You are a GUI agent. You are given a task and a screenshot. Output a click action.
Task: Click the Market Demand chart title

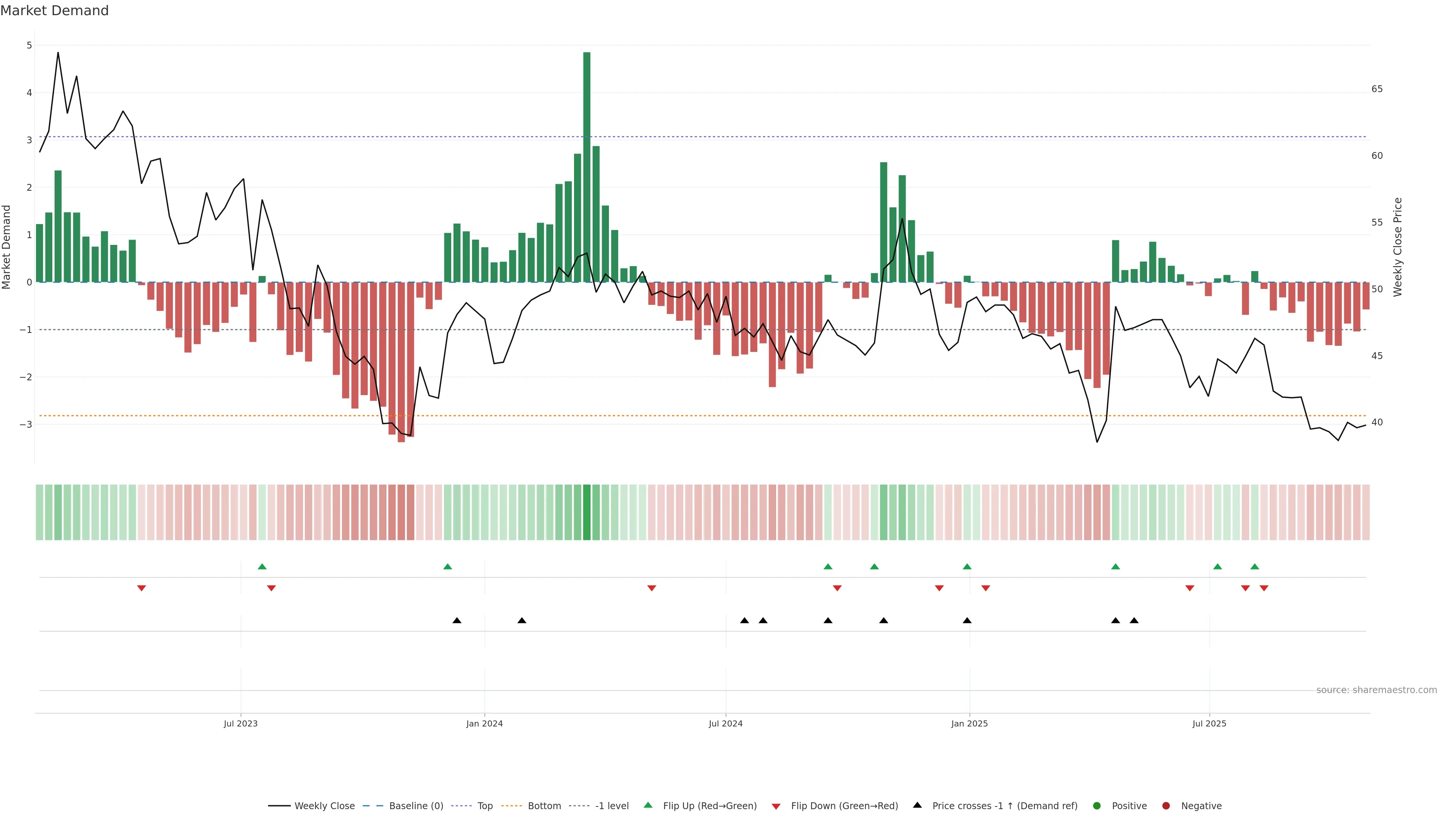[54, 11]
